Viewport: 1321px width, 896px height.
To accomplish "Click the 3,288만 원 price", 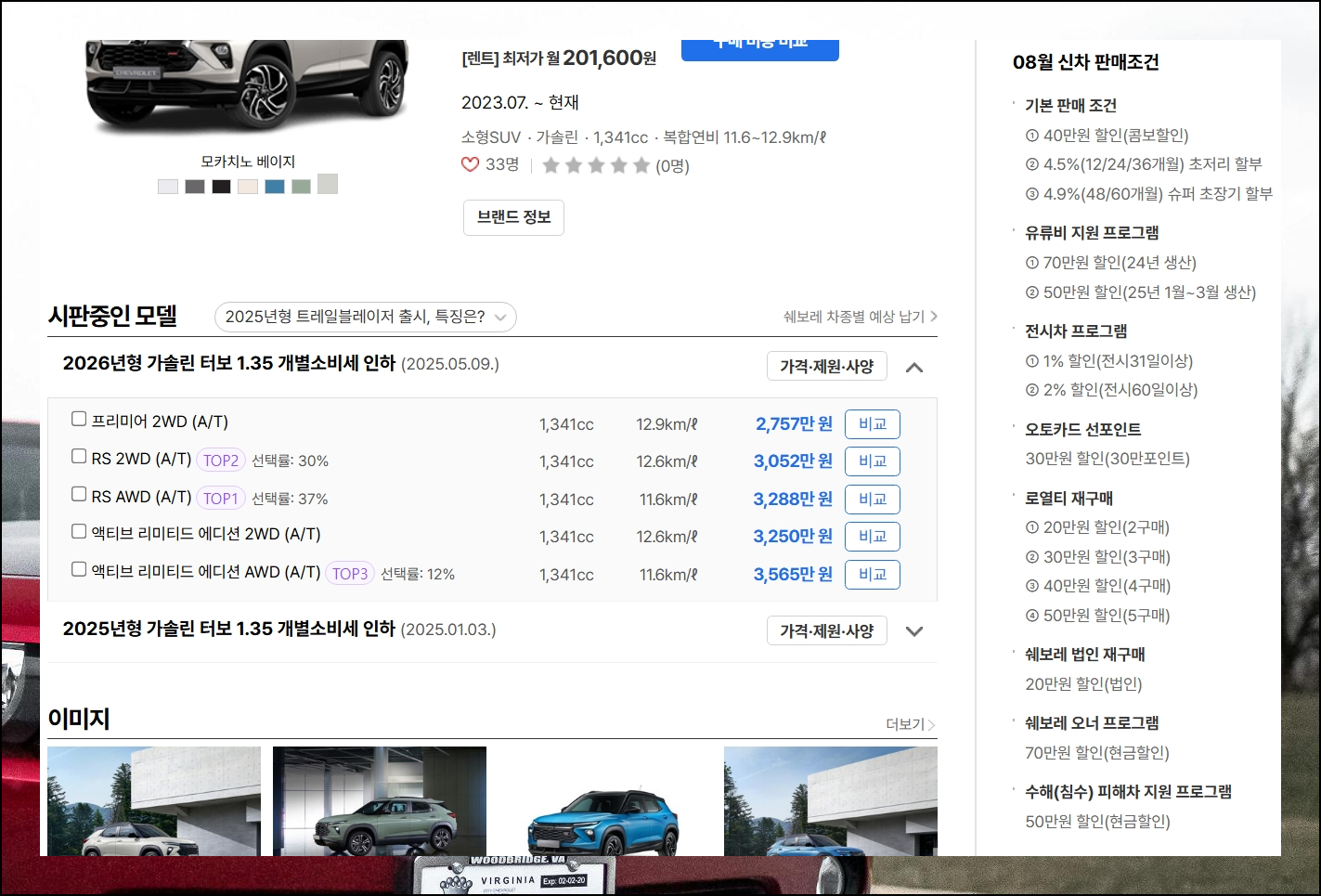I will click(793, 500).
